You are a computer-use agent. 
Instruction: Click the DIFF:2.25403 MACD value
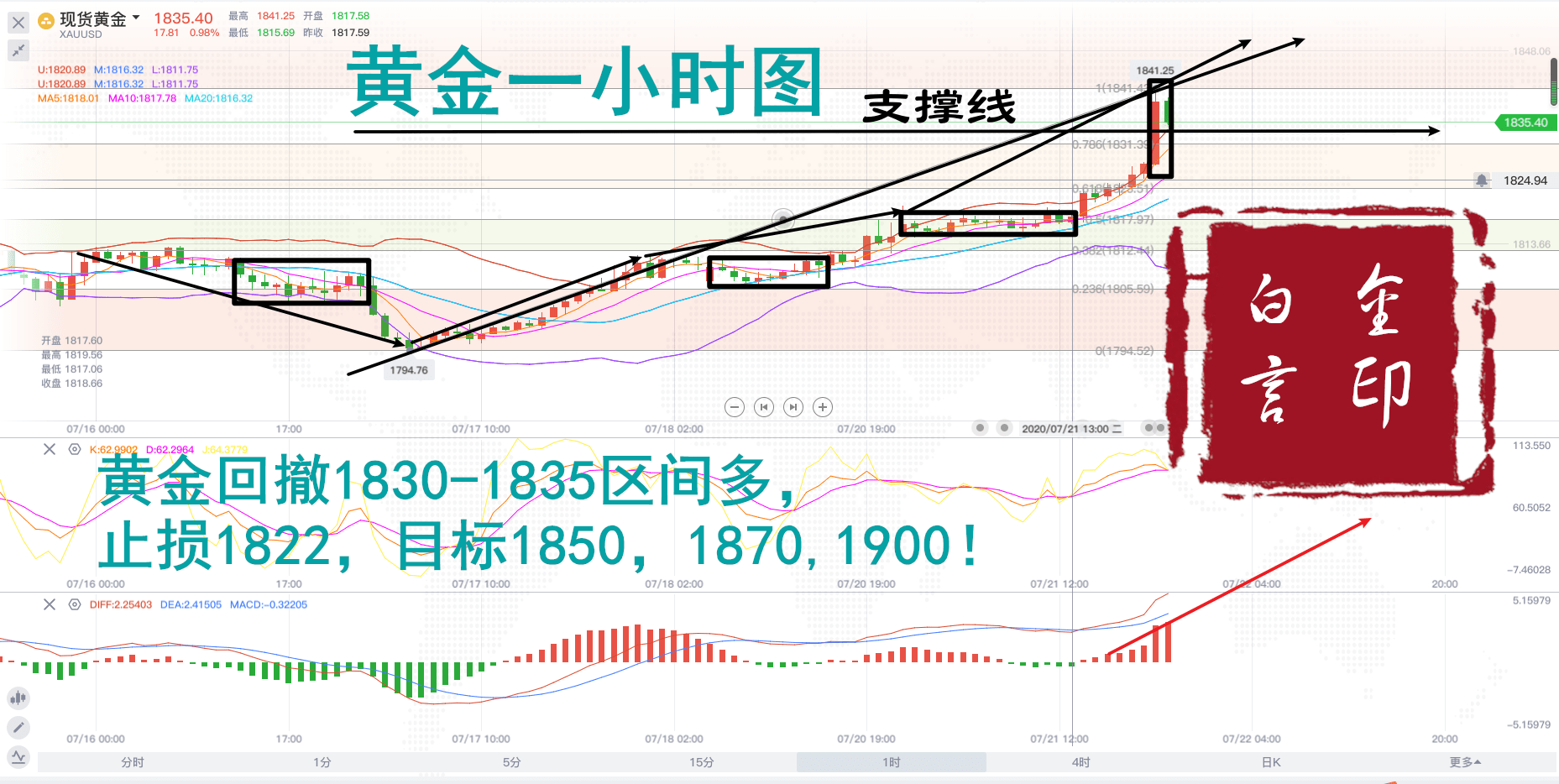pyautogui.click(x=121, y=604)
